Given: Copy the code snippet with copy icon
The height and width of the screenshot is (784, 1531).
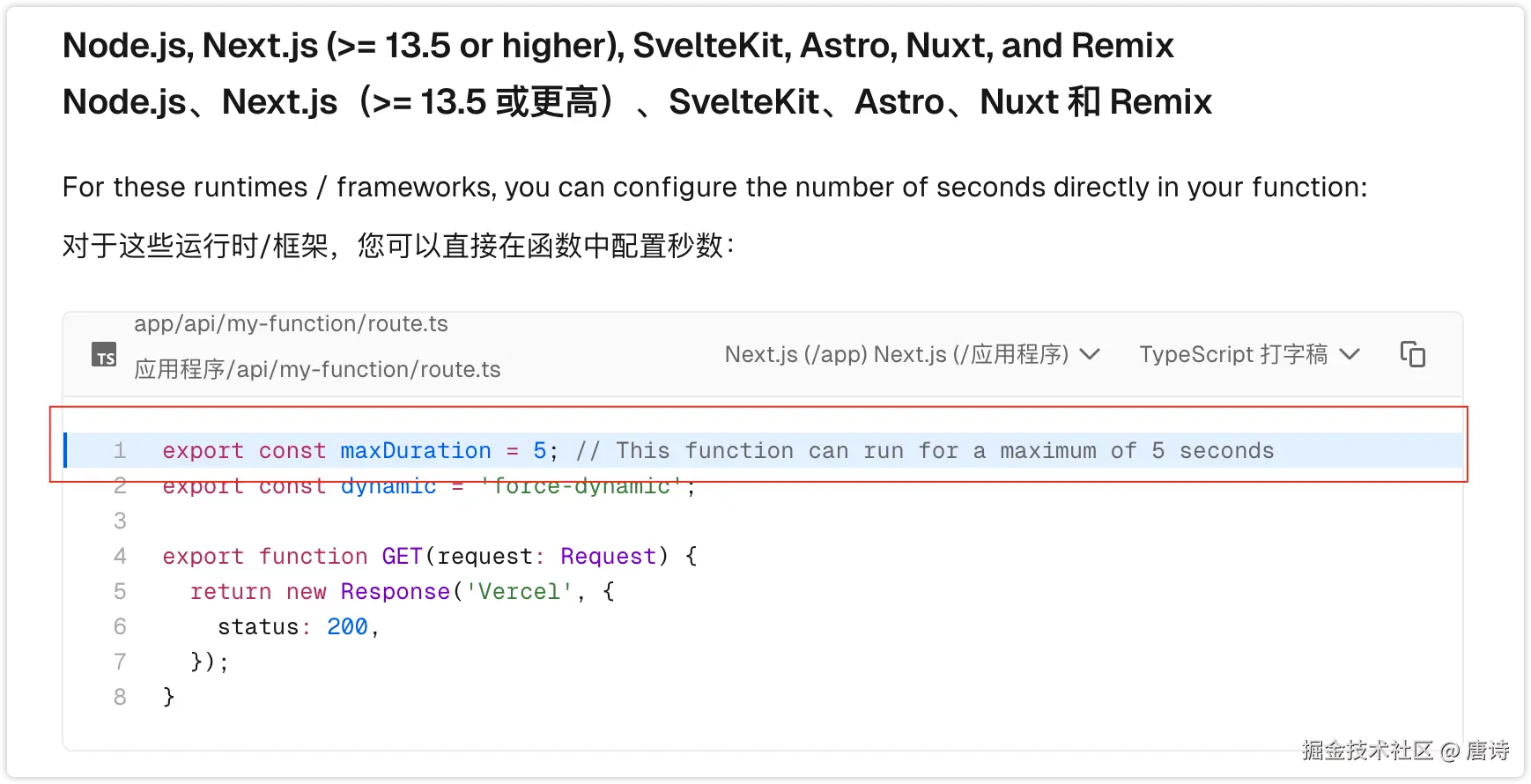Looking at the screenshot, I should coord(1412,354).
